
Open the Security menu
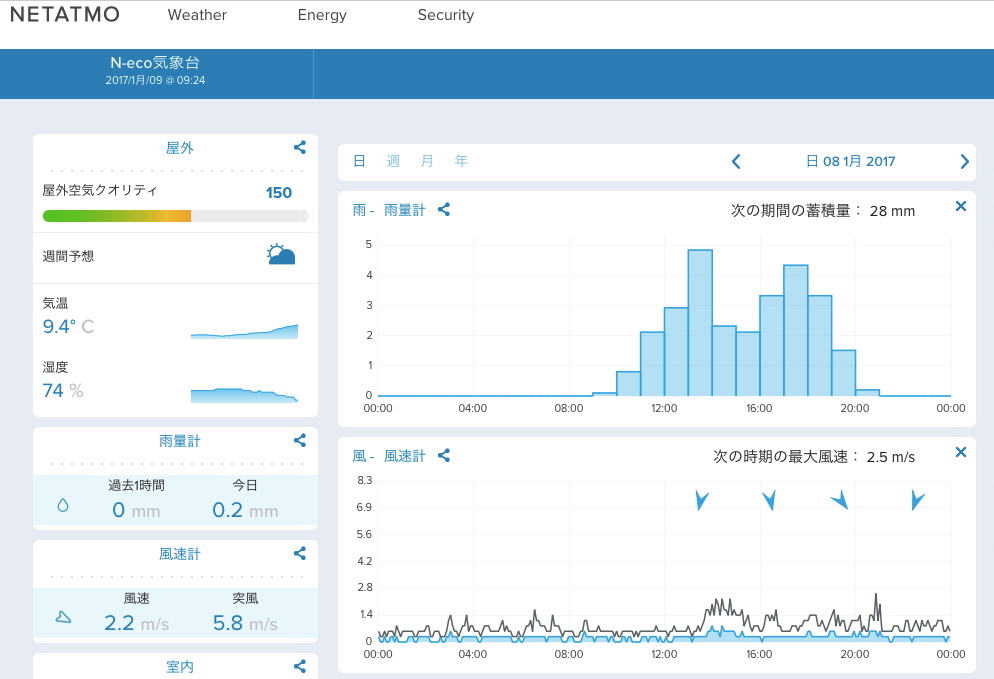(446, 15)
